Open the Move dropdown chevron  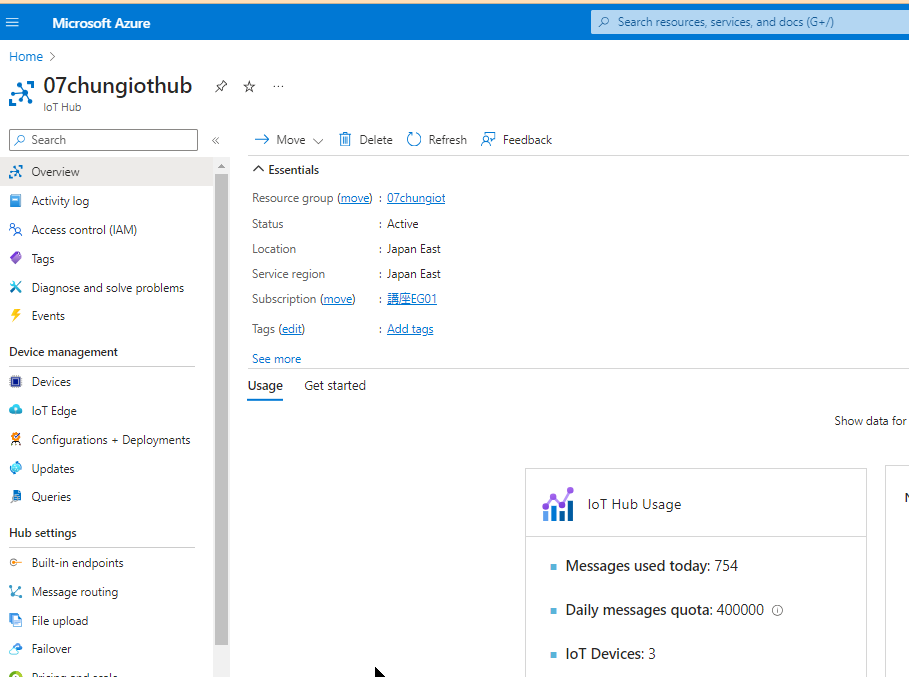coord(318,141)
